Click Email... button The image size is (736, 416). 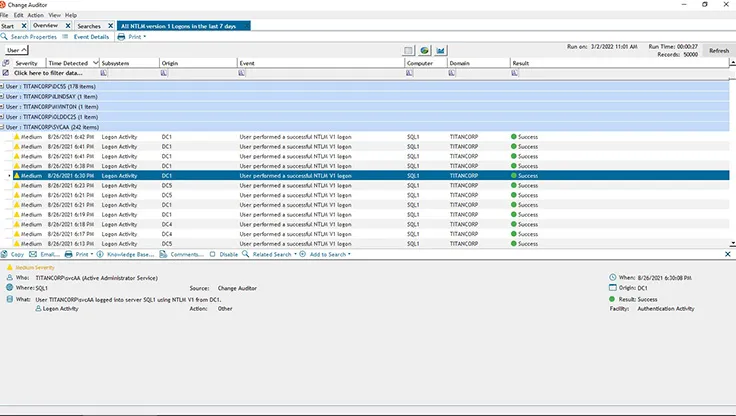(50, 254)
